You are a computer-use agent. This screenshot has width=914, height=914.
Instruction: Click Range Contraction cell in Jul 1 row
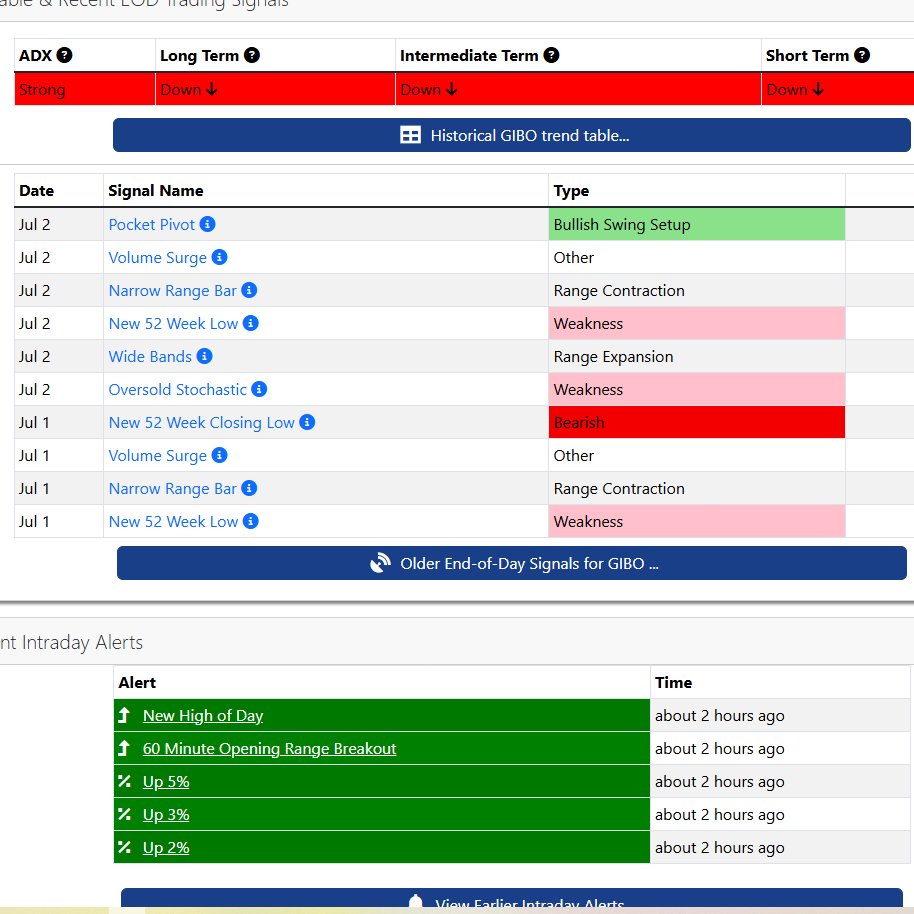tap(697, 488)
